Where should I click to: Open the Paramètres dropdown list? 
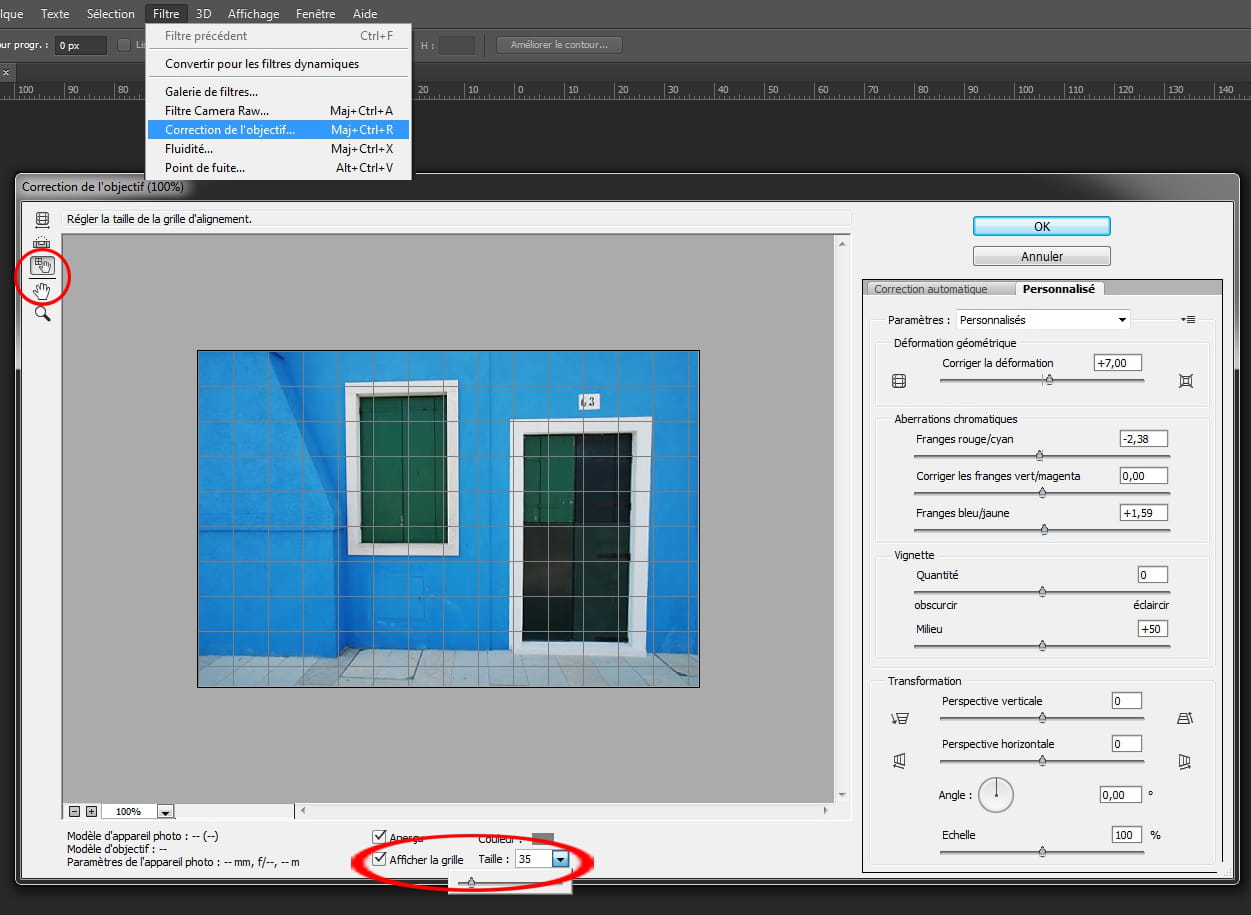pyautogui.click(x=1042, y=320)
